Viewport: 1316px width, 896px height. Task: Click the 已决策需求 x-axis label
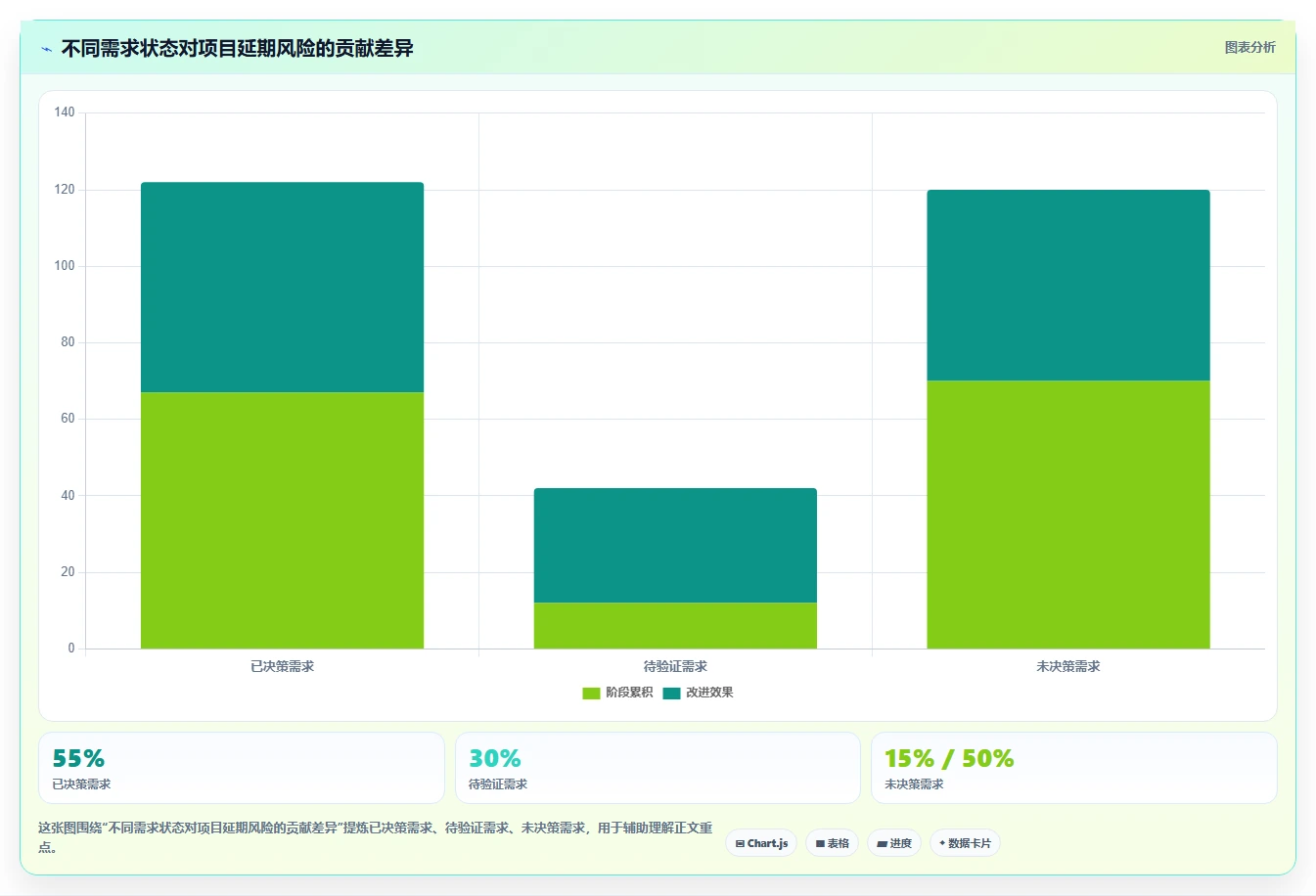[282, 666]
